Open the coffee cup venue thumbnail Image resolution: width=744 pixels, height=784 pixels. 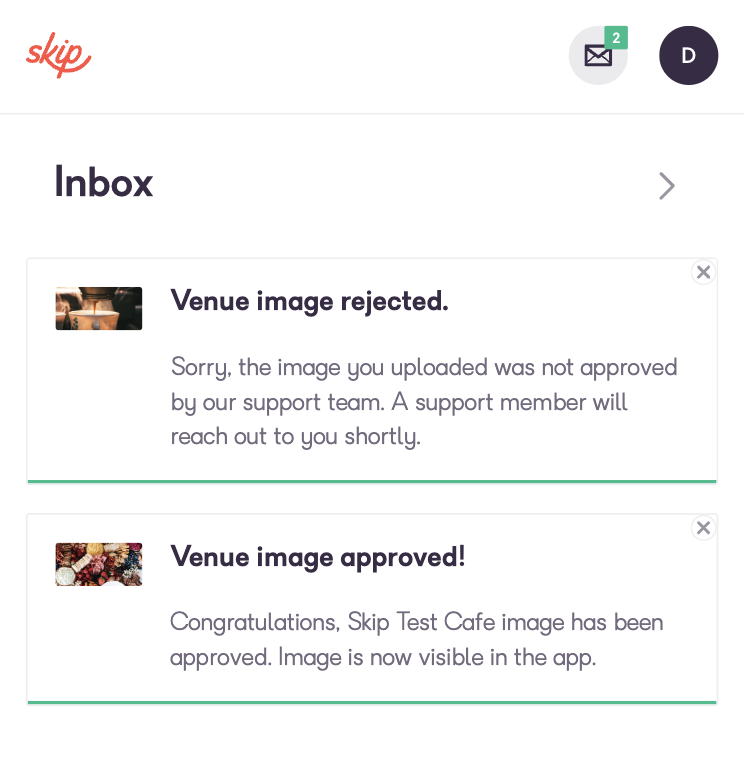(x=98, y=308)
